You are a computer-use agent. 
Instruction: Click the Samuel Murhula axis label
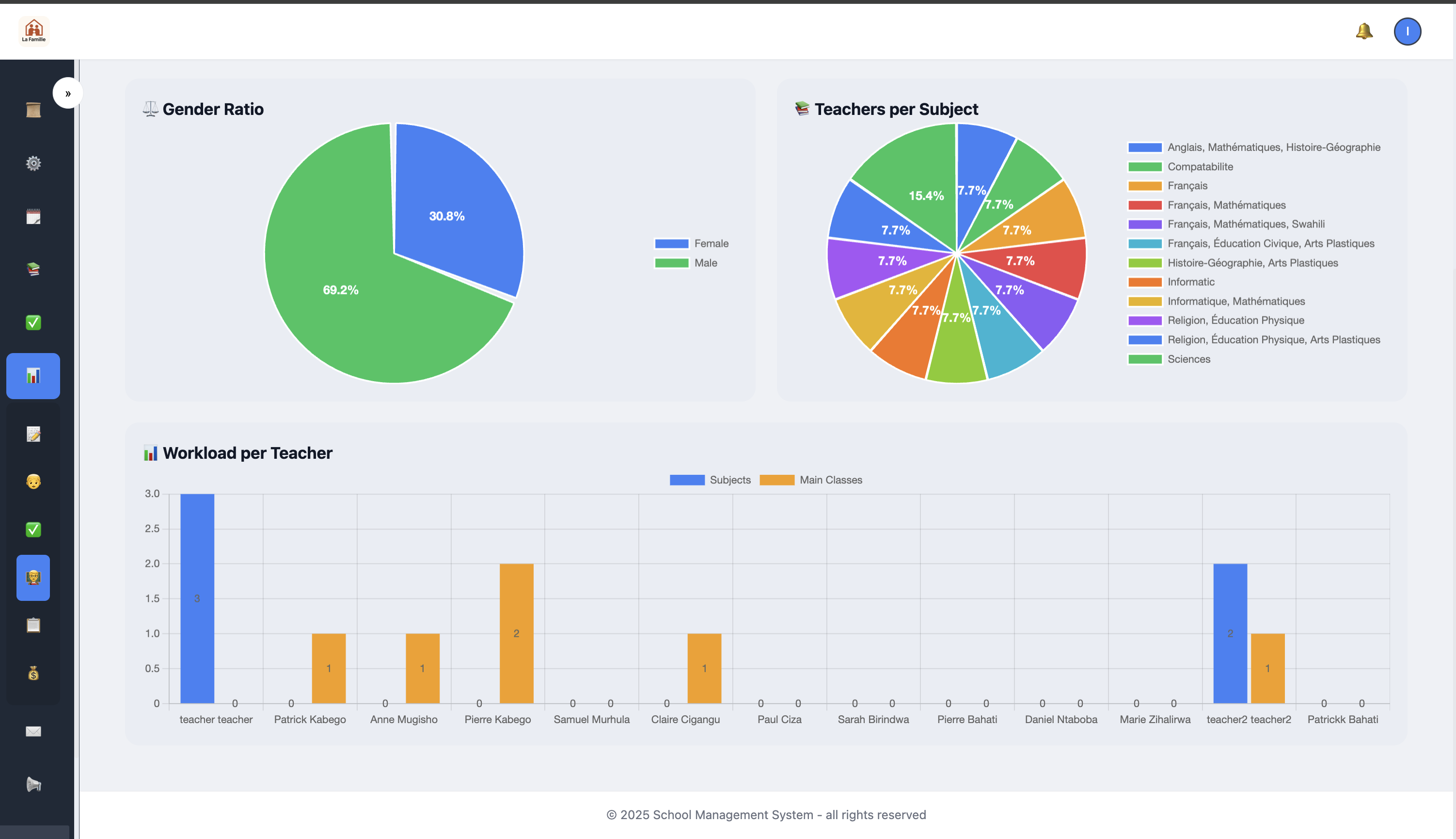tap(591, 719)
